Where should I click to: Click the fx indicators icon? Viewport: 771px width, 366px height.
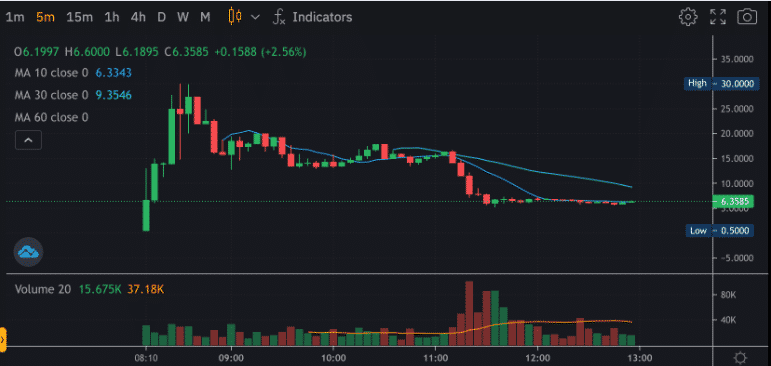pyautogui.click(x=279, y=17)
